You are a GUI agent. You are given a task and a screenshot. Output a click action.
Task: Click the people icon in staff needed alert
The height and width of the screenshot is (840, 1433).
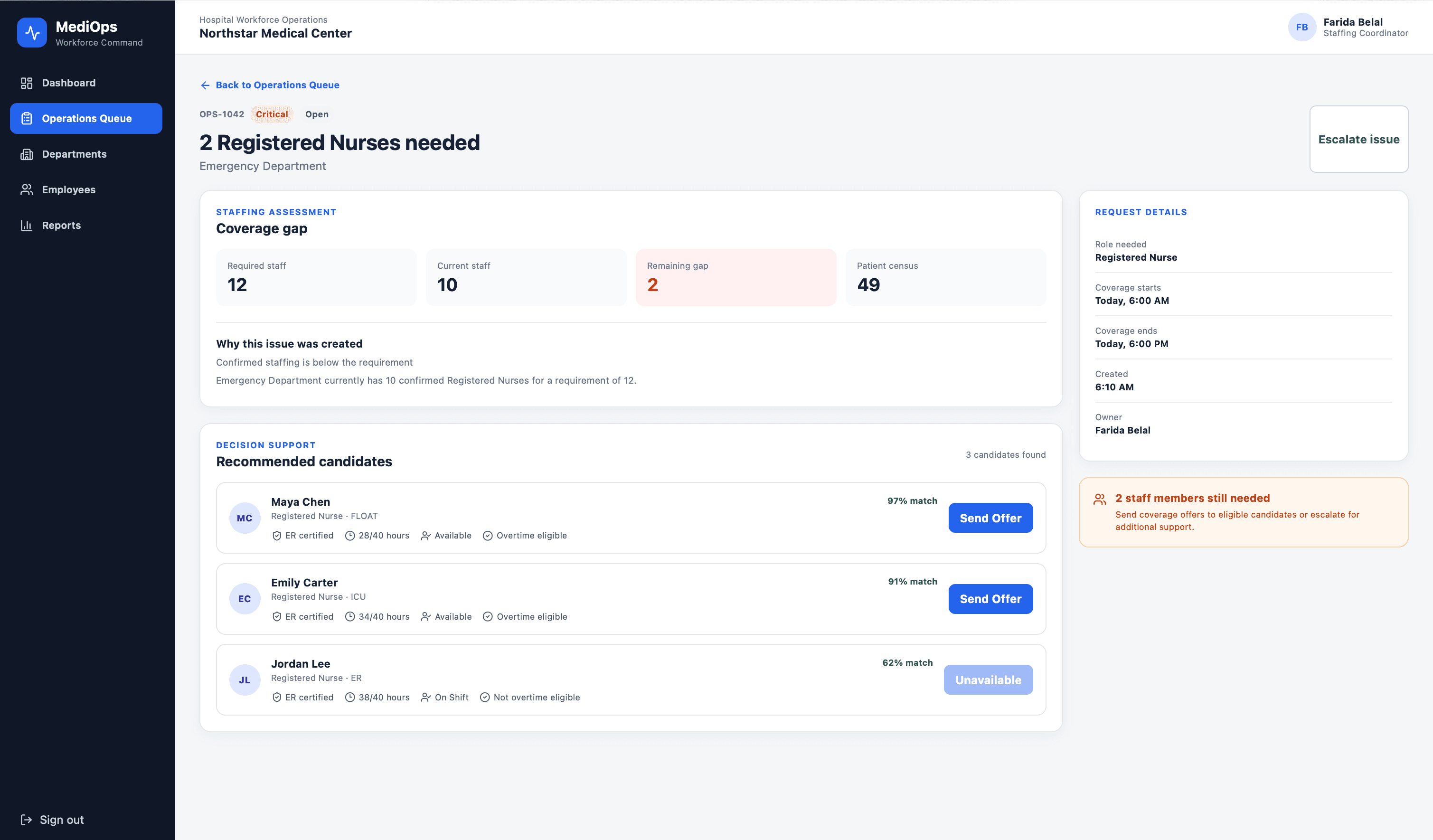point(1100,500)
